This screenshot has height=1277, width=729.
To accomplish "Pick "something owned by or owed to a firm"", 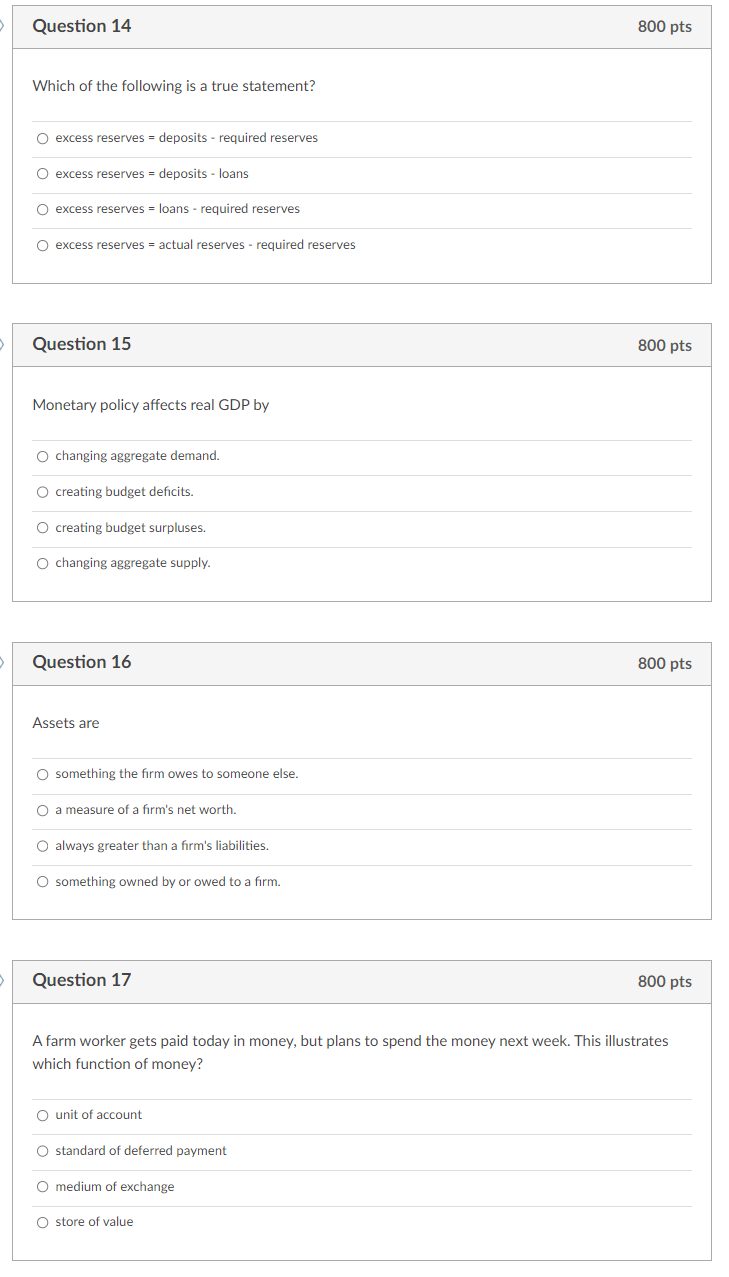I will (x=42, y=881).
